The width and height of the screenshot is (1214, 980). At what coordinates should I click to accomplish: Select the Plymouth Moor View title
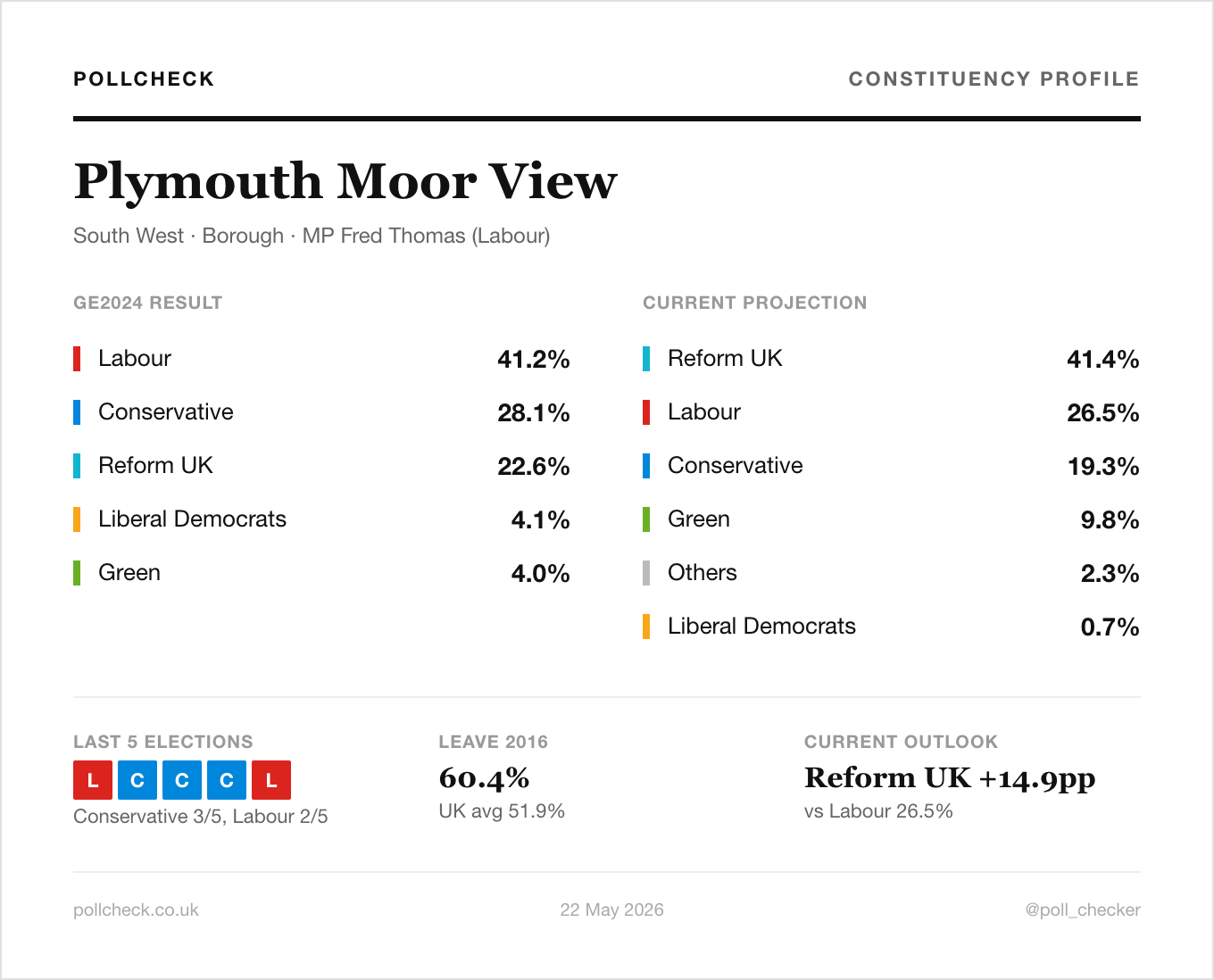[x=345, y=182]
